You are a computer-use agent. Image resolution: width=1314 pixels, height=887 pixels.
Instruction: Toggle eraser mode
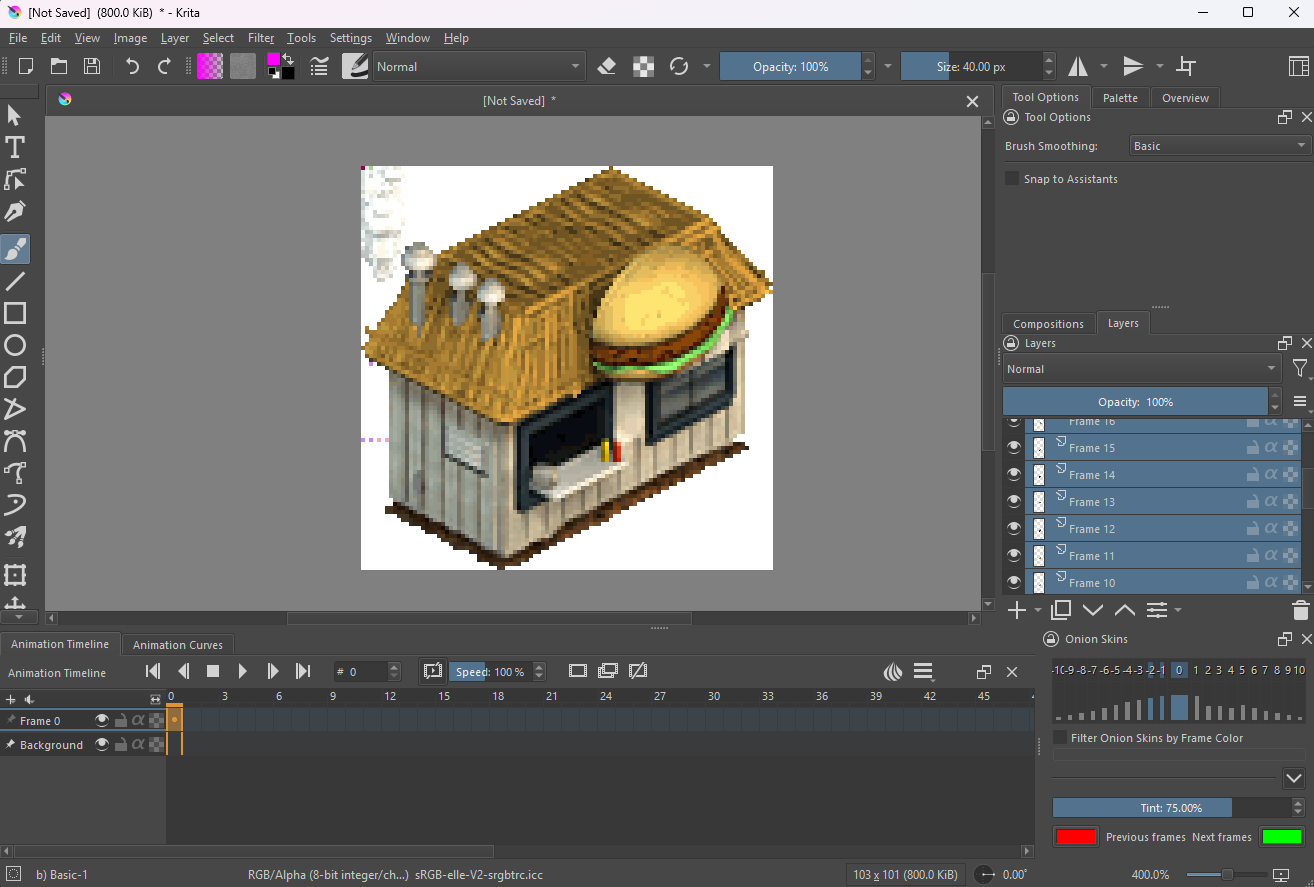[x=607, y=66]
